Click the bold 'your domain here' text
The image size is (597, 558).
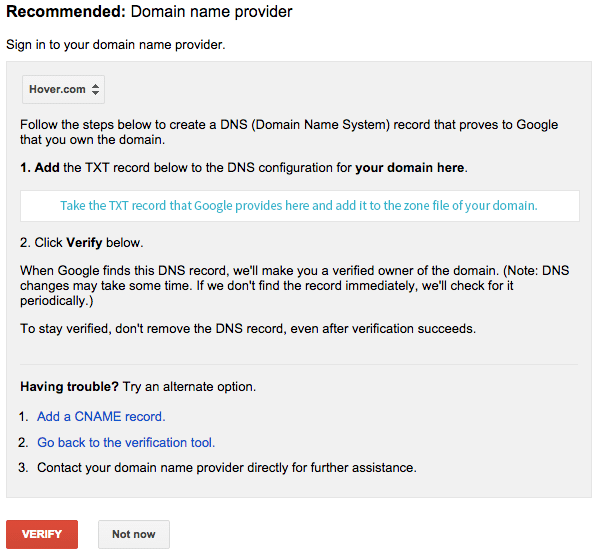point(410,167)
